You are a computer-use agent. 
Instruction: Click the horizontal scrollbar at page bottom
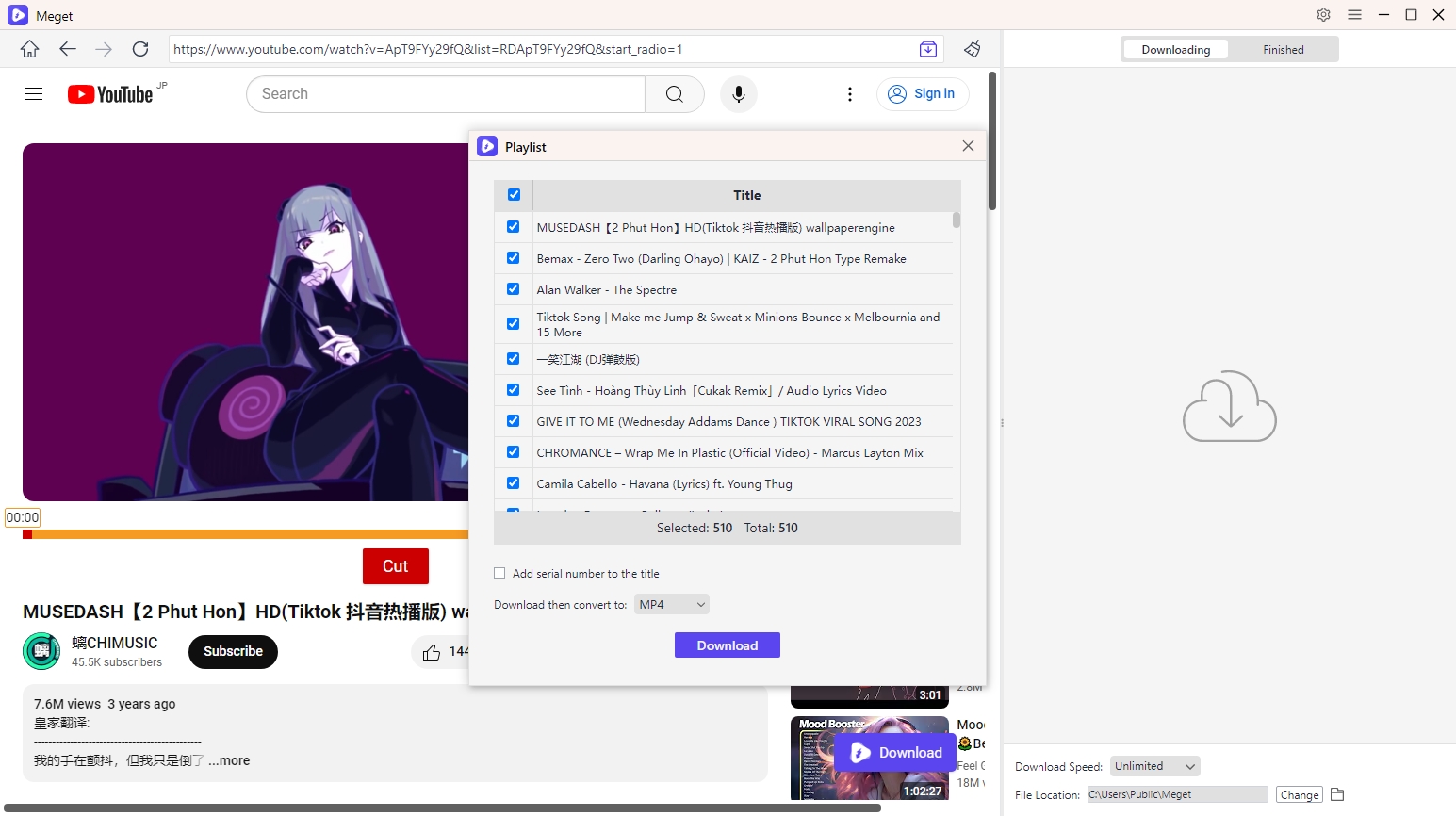tap(442, 808)
